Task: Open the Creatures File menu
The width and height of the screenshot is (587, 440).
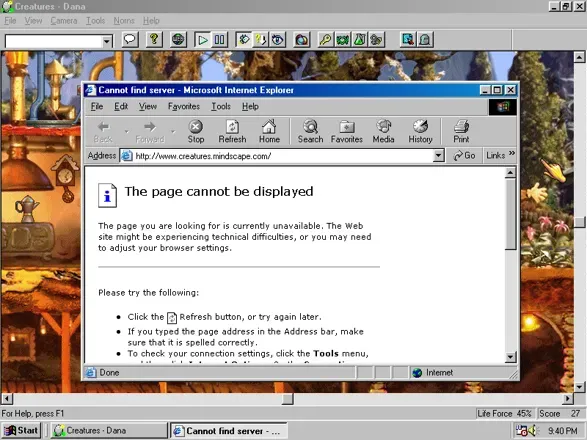Action: pyautogui.click(x=10, y=21)
